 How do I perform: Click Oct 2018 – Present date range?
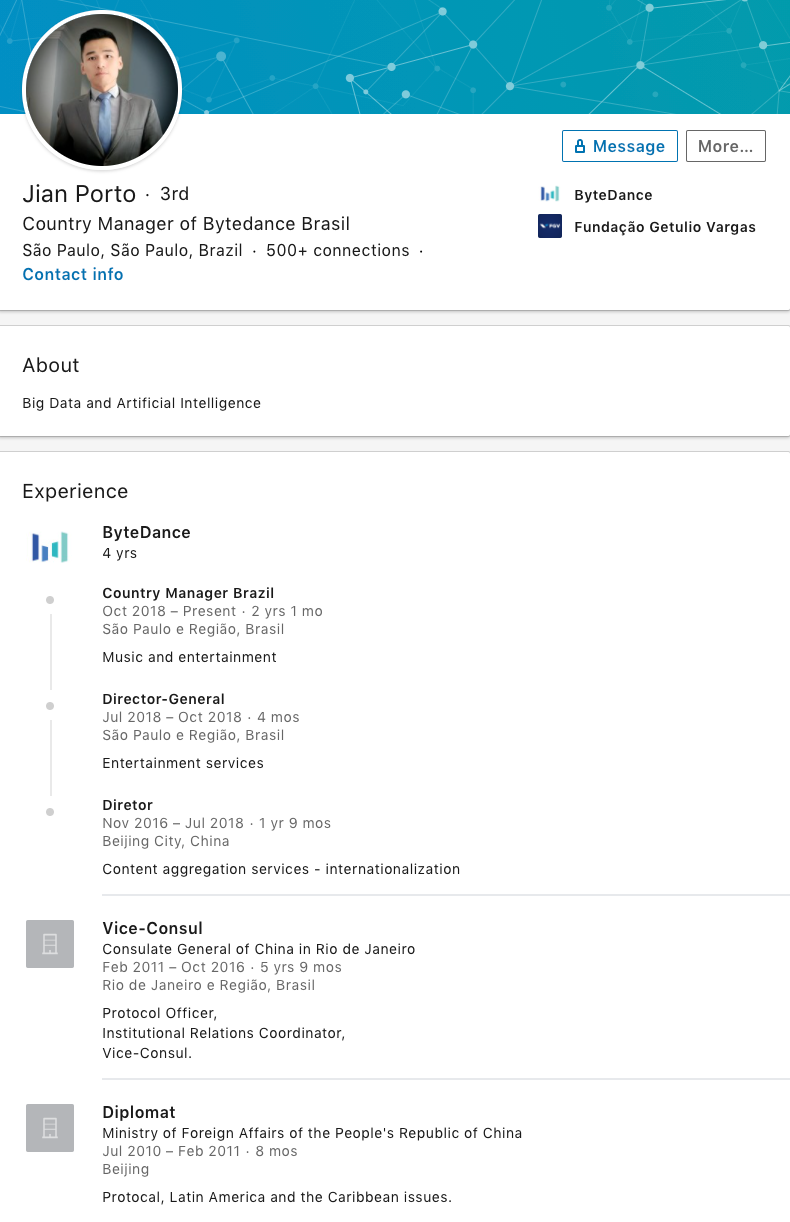point(169,611)
